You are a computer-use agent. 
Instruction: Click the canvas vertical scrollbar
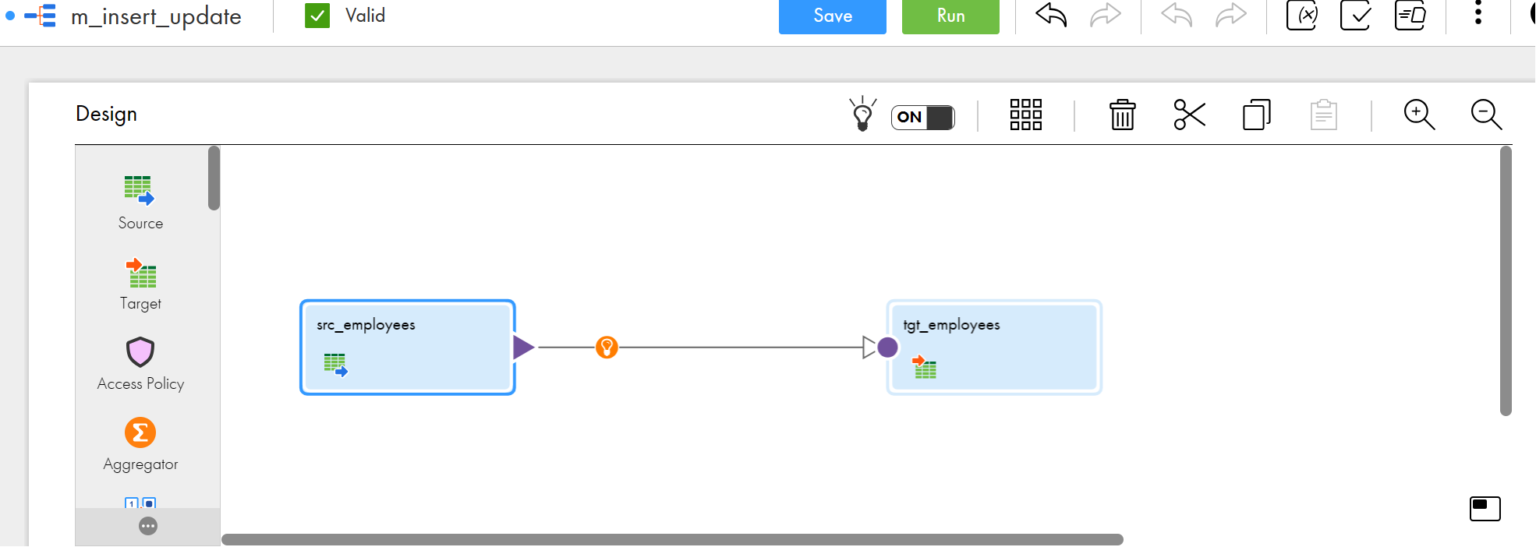(1506, 280)
